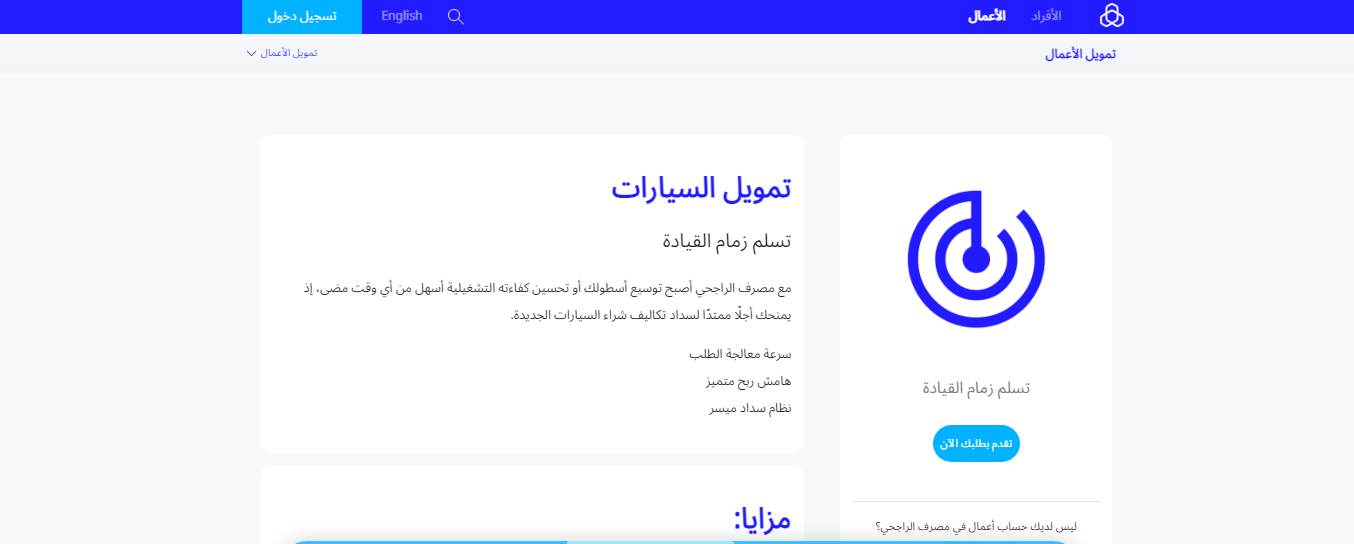Select the الأعمال business tab
Screen dimensions: 1354x544
tap(987, 16)
